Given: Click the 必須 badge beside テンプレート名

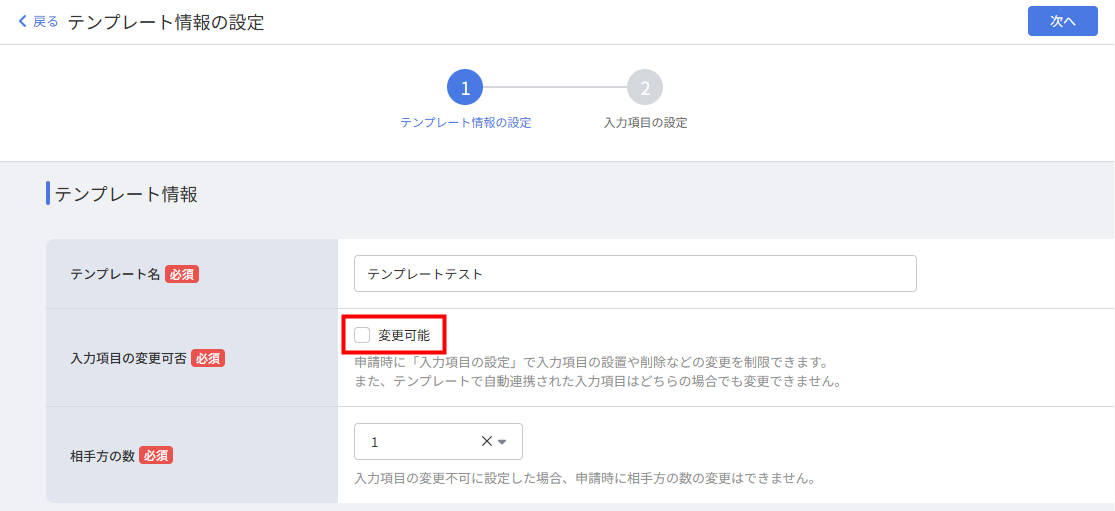Looking at the screenshot, I should [x=182, y=274].
